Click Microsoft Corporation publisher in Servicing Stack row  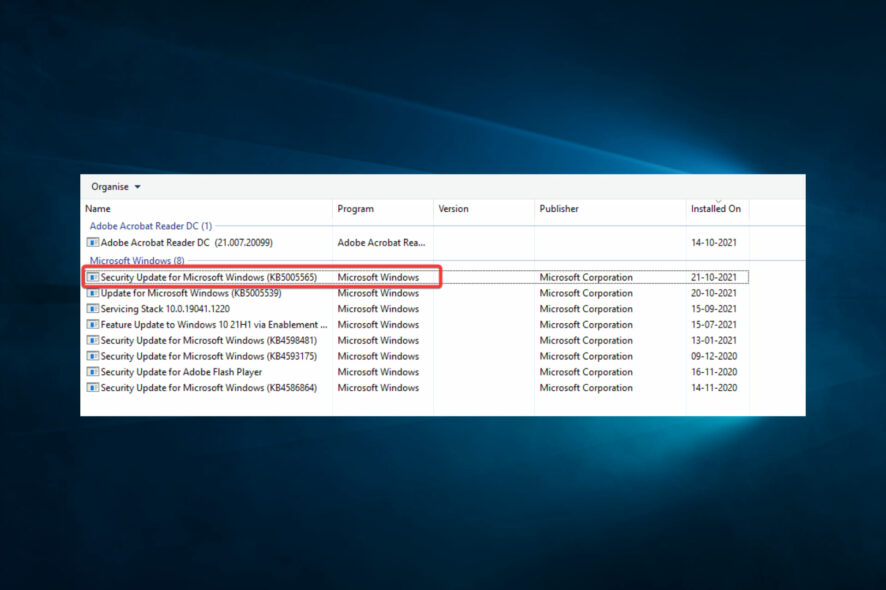coord(586,309)
